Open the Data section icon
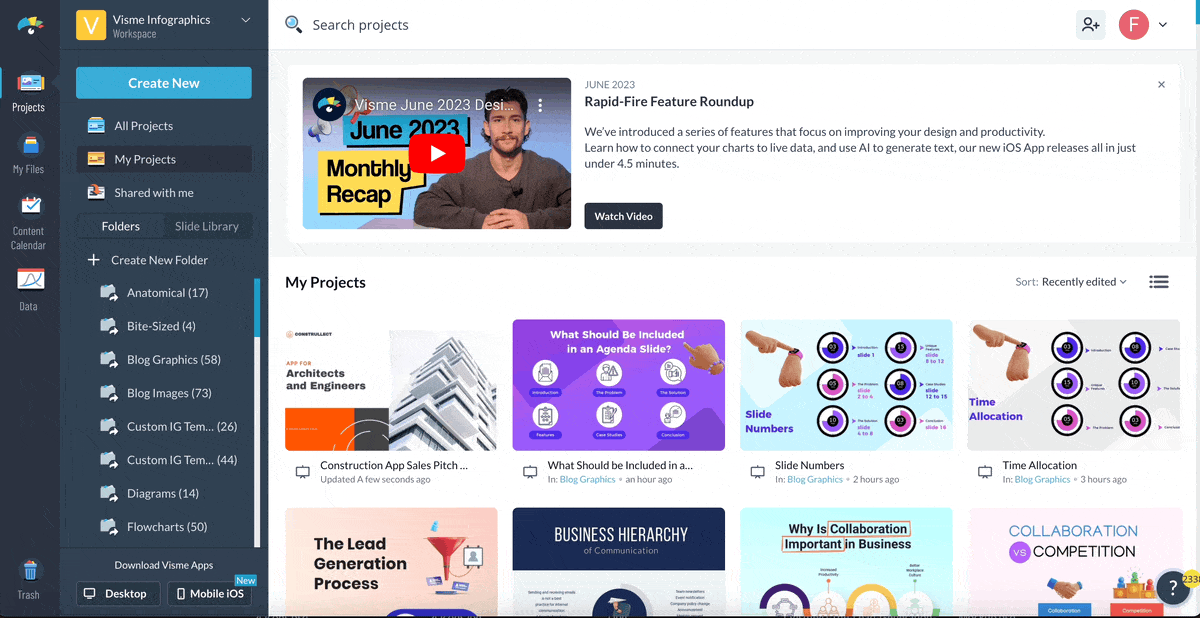 [31, 279]
